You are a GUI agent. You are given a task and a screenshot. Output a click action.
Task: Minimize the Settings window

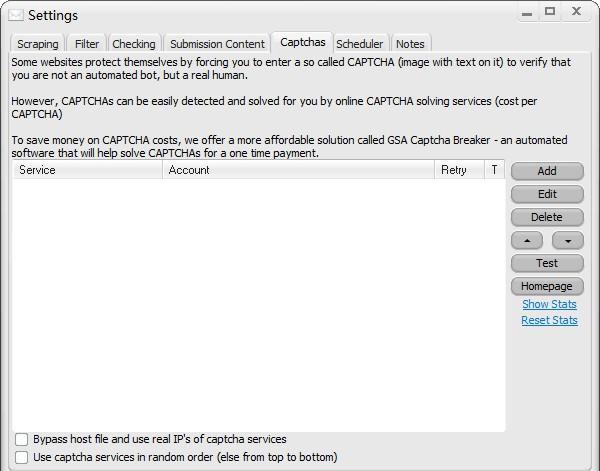527,14
